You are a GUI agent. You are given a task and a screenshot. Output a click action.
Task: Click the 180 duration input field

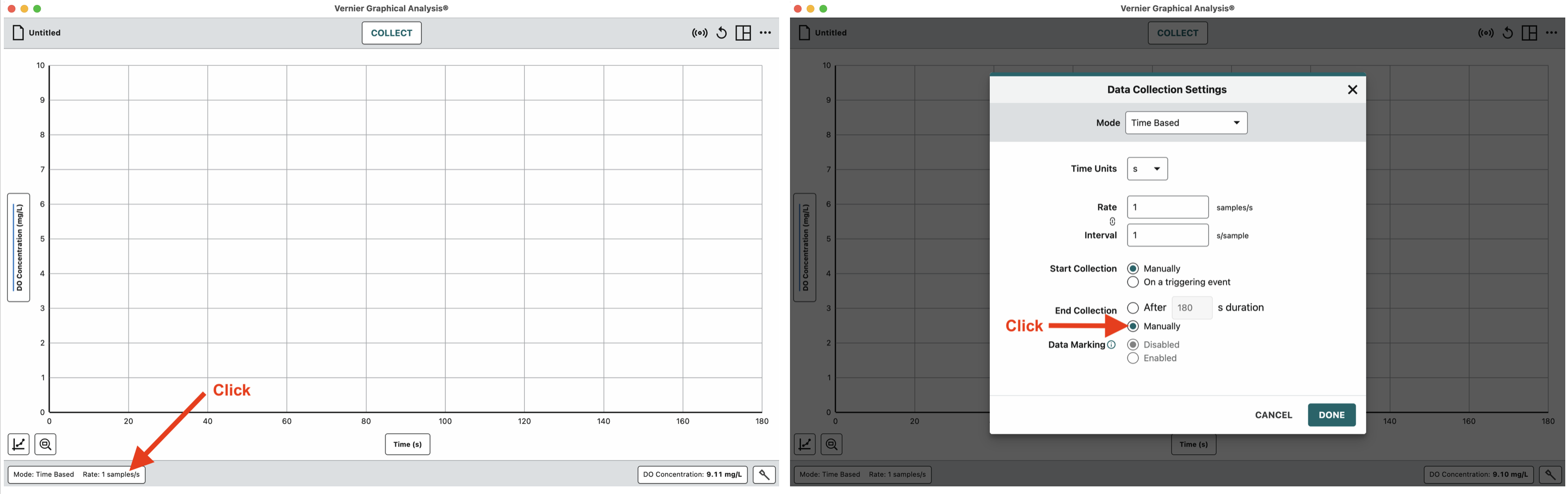[x=1192, y=308]
